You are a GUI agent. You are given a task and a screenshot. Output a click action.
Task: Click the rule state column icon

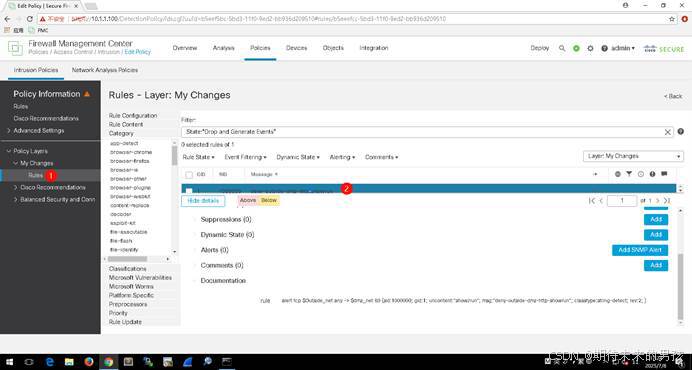pyautogui.click(x=617, y=174)
